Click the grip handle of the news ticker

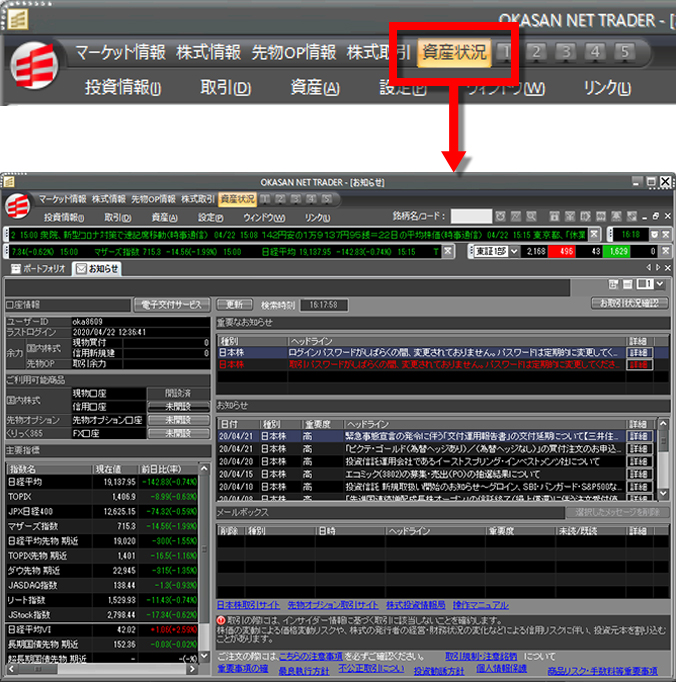[x=6, y=234]
